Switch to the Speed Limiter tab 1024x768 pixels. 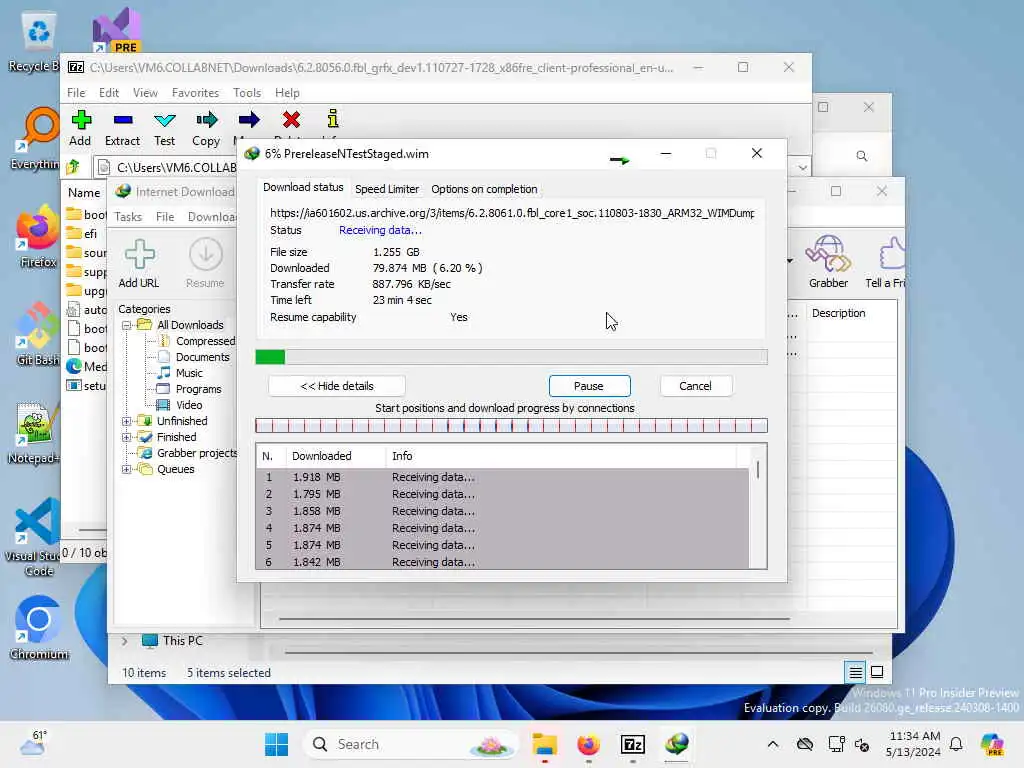pyautogui.click(x=387, y=189)
